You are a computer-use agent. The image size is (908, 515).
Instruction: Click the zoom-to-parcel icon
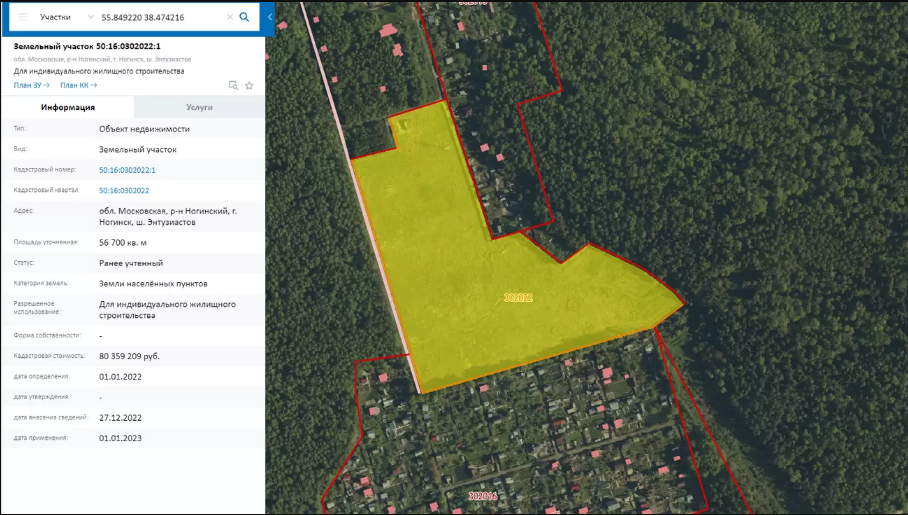[233, 85]
